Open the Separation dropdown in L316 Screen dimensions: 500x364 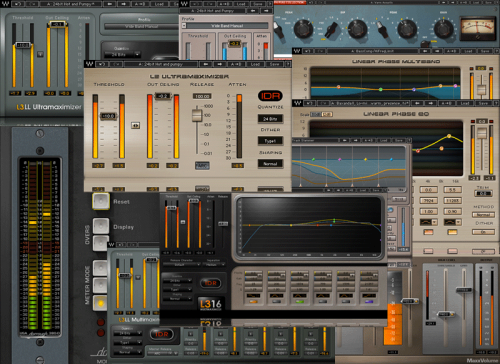tap(213, 265)
